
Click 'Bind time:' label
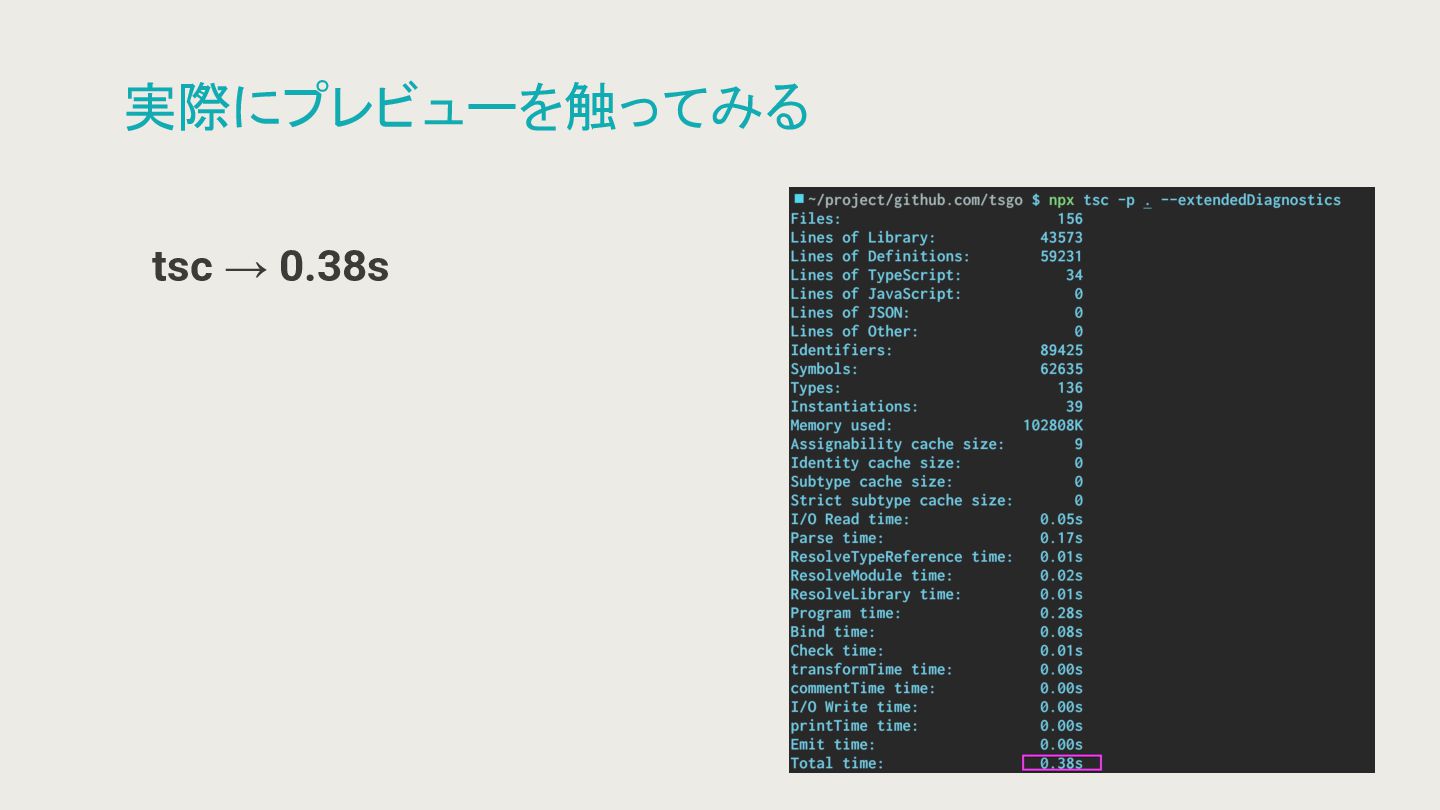[x=833, y=631]
